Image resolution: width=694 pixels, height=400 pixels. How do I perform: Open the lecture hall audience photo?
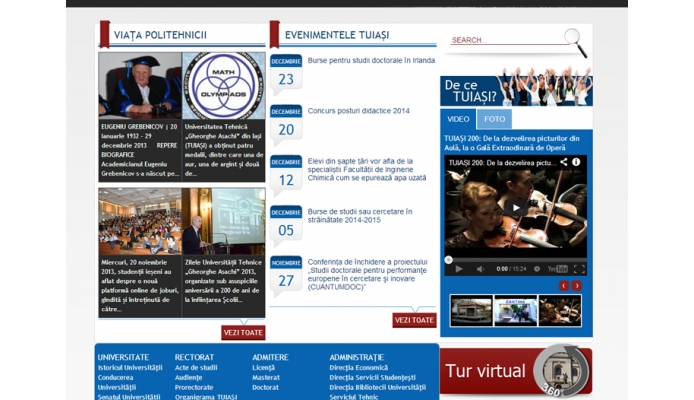(140, 221)
